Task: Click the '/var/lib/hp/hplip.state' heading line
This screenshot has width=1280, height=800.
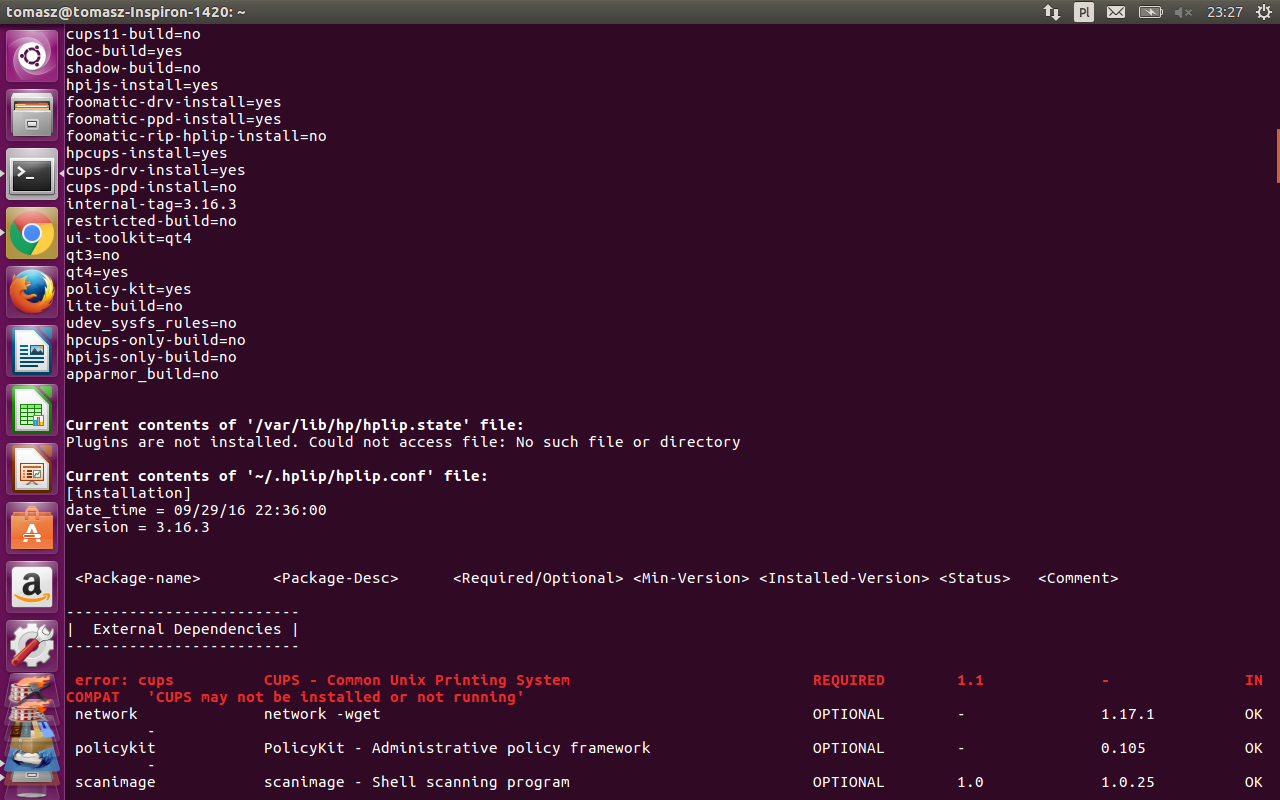Action: pos(295,425)
